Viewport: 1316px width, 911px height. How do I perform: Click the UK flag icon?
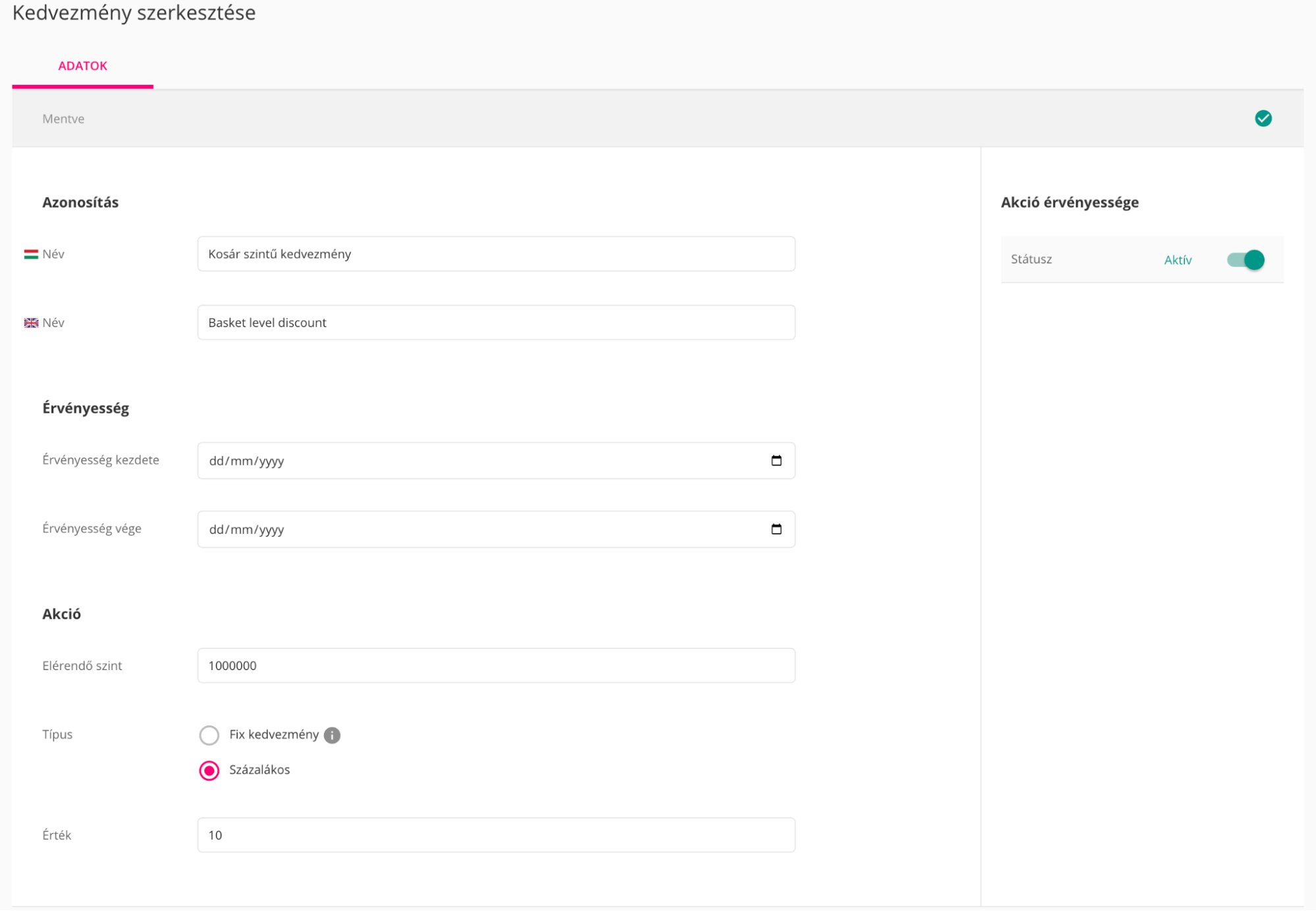tap(31, 323)
